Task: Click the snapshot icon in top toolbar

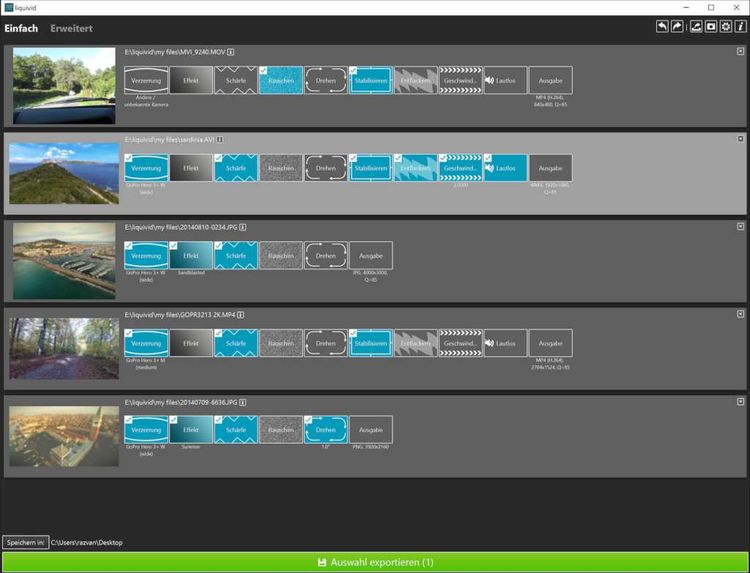Action: click(x=711, y=27)
